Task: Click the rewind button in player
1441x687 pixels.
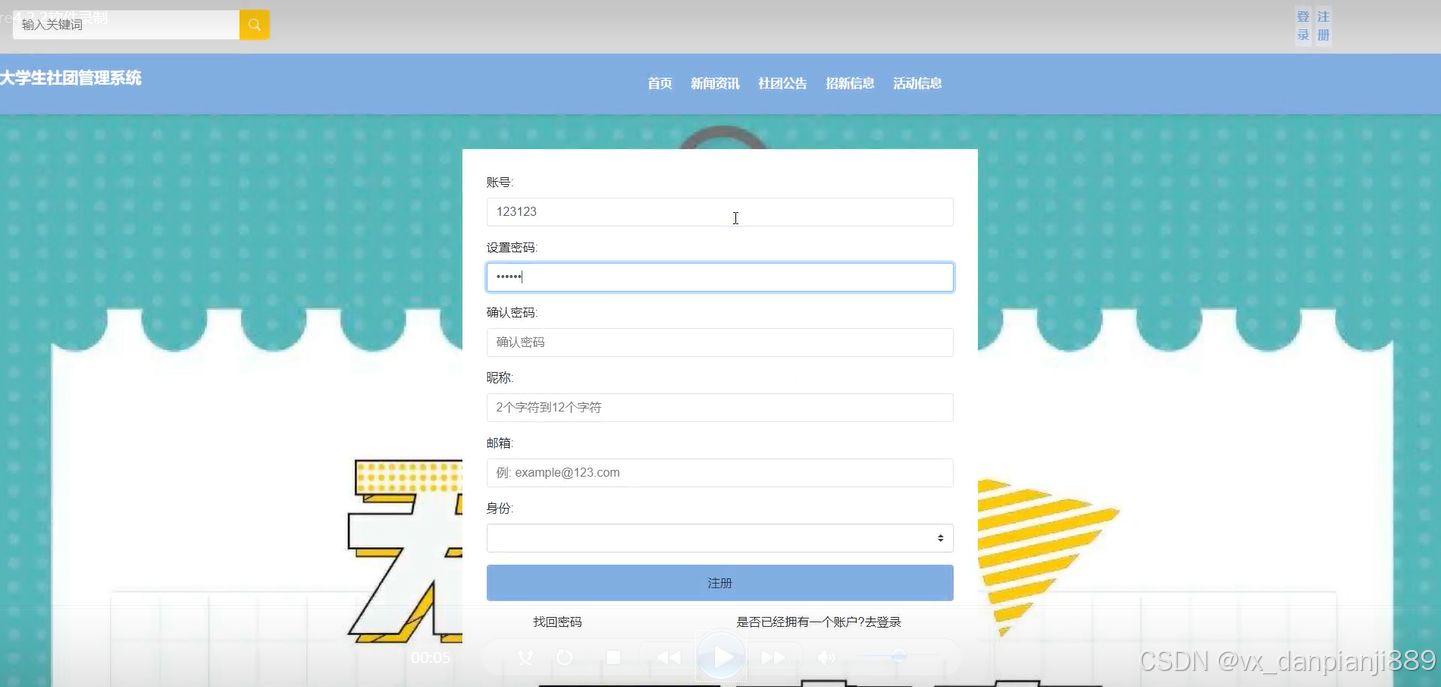Action: tap(669, 657)
